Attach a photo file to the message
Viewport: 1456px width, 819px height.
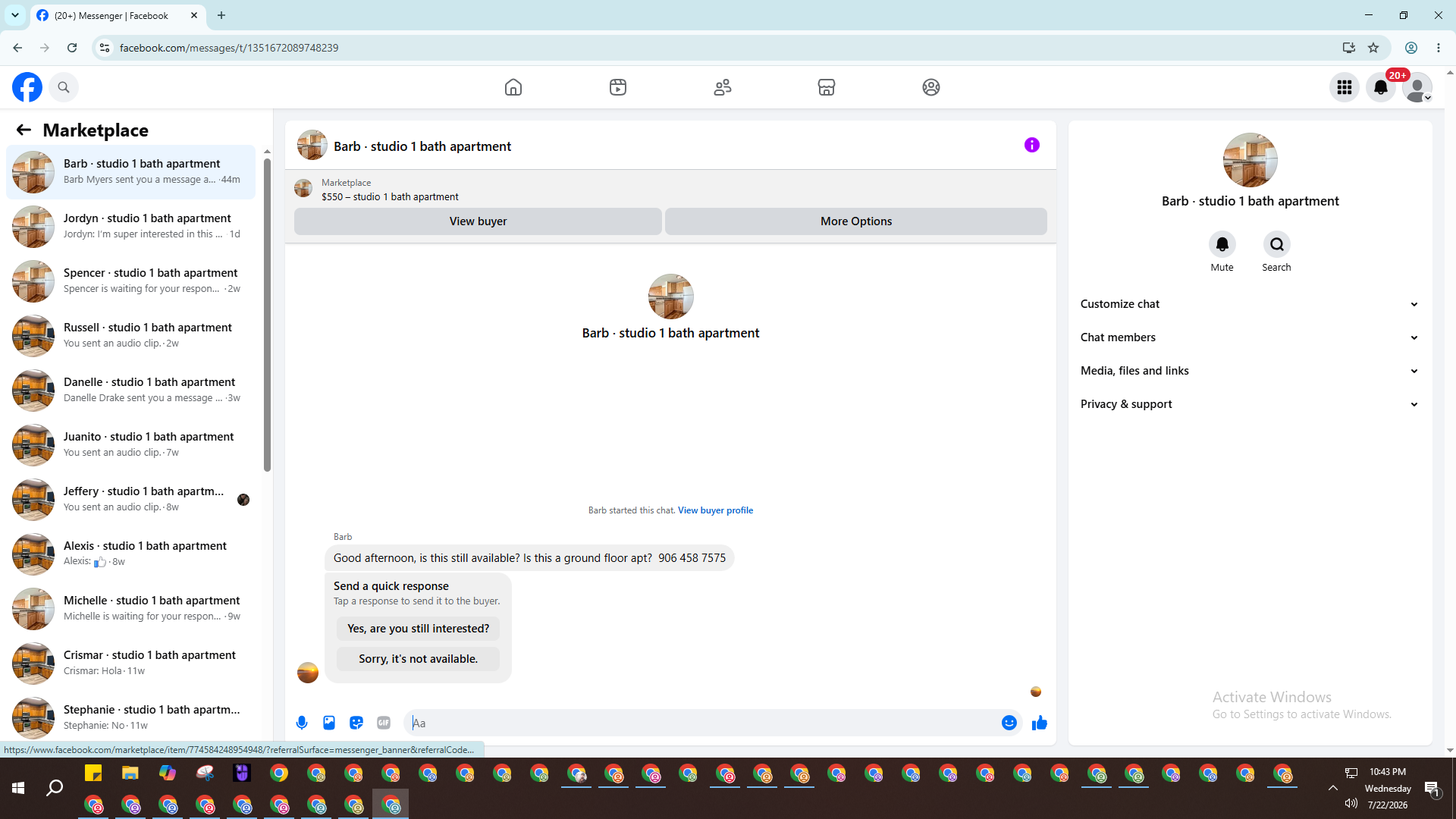pos(329,723)
